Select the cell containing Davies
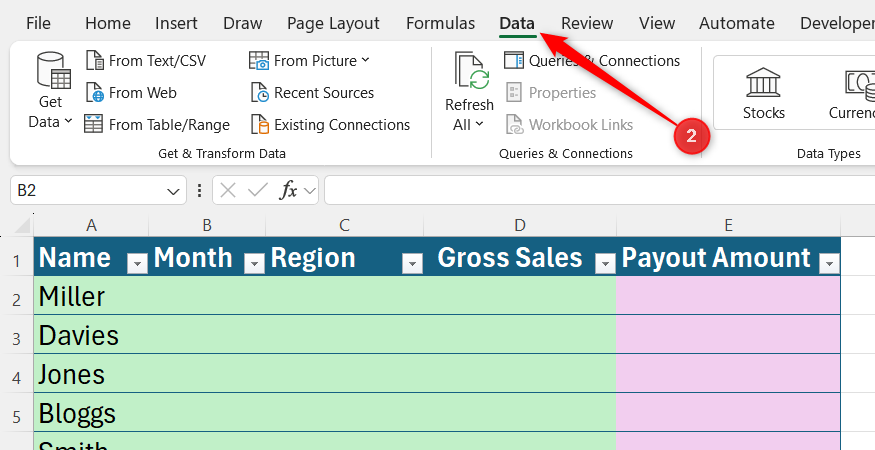Screen dimensions: 875x450 [91, 335]
